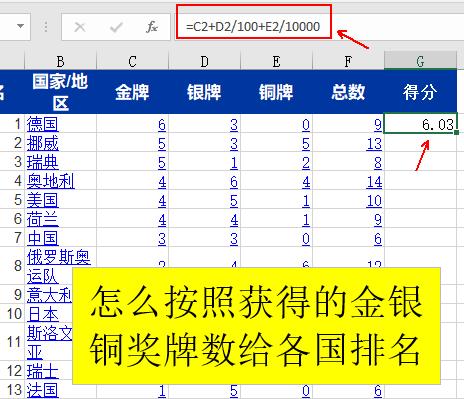This screenshot has width=464, height=399.
Task: Click 德国's total medals 9
Action: pos(377,125)
